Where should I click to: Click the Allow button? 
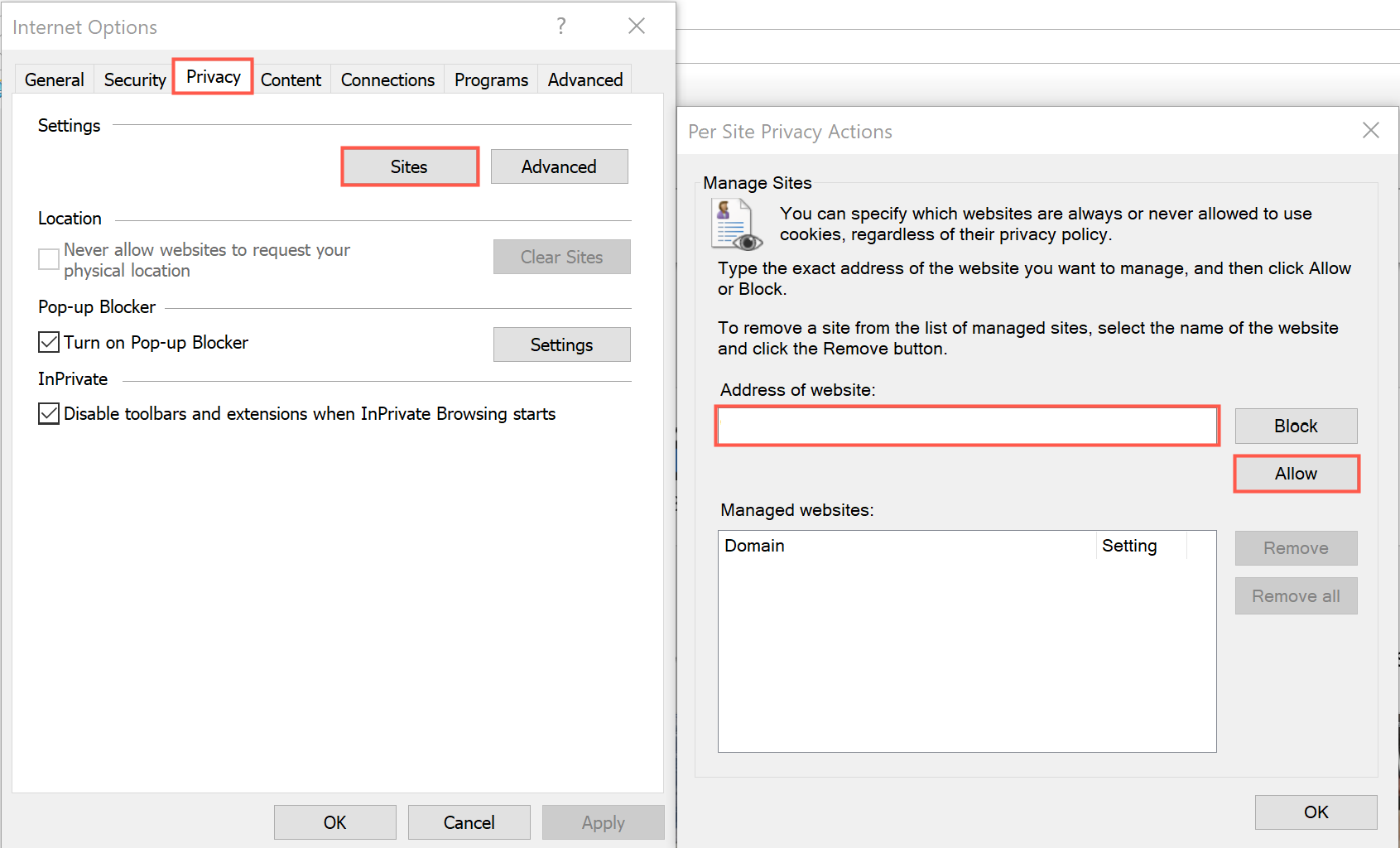(x=1295, y=473)
